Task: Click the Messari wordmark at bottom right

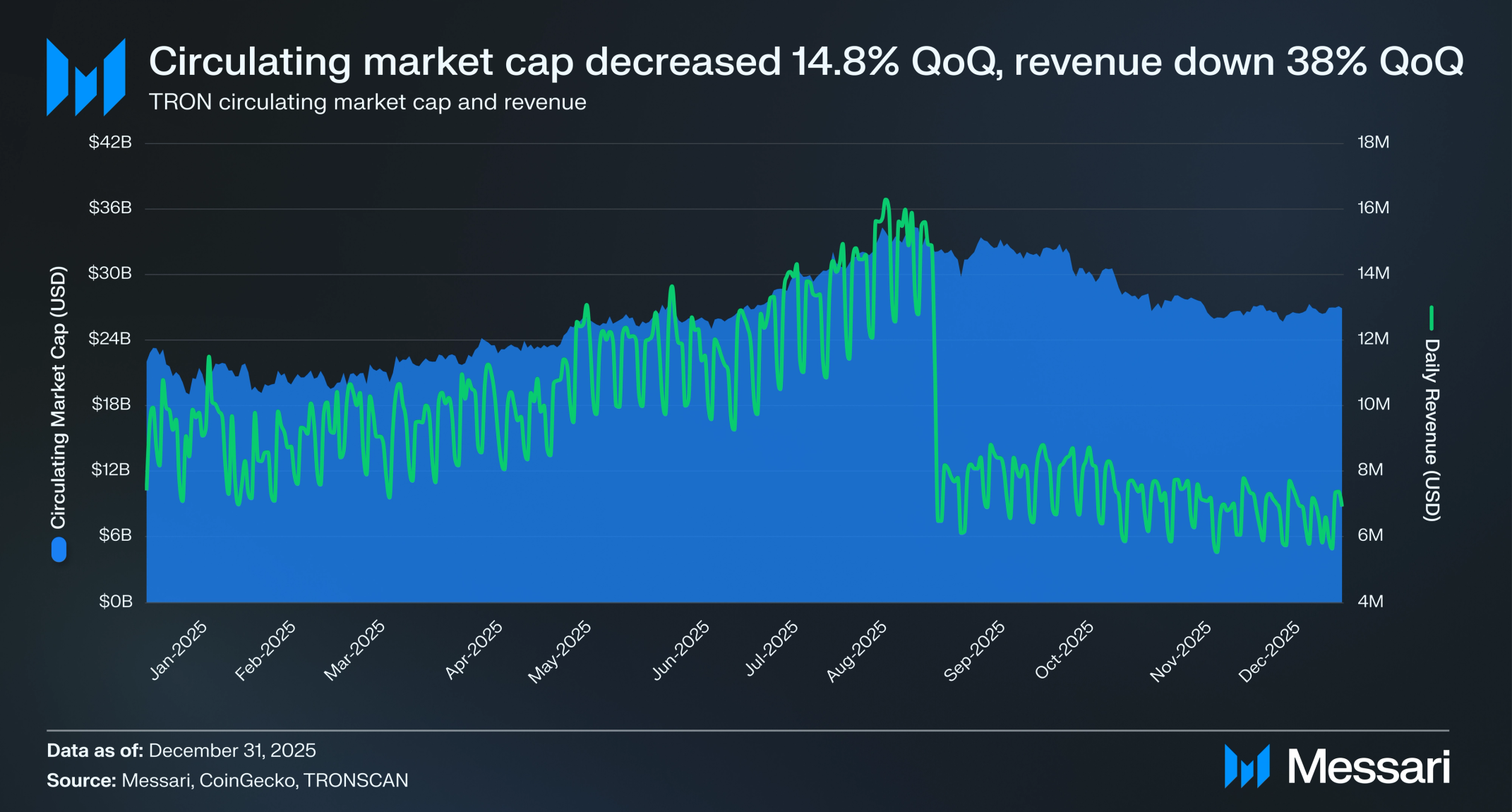Action: point(1368,767)
